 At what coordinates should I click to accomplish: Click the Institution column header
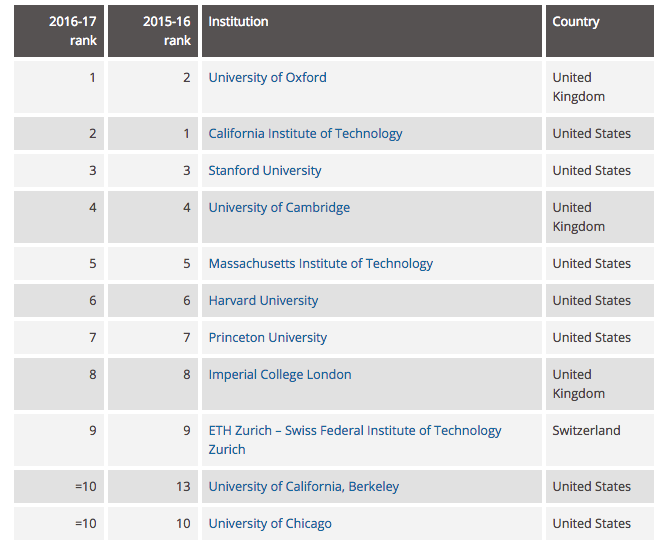(238, 22)
